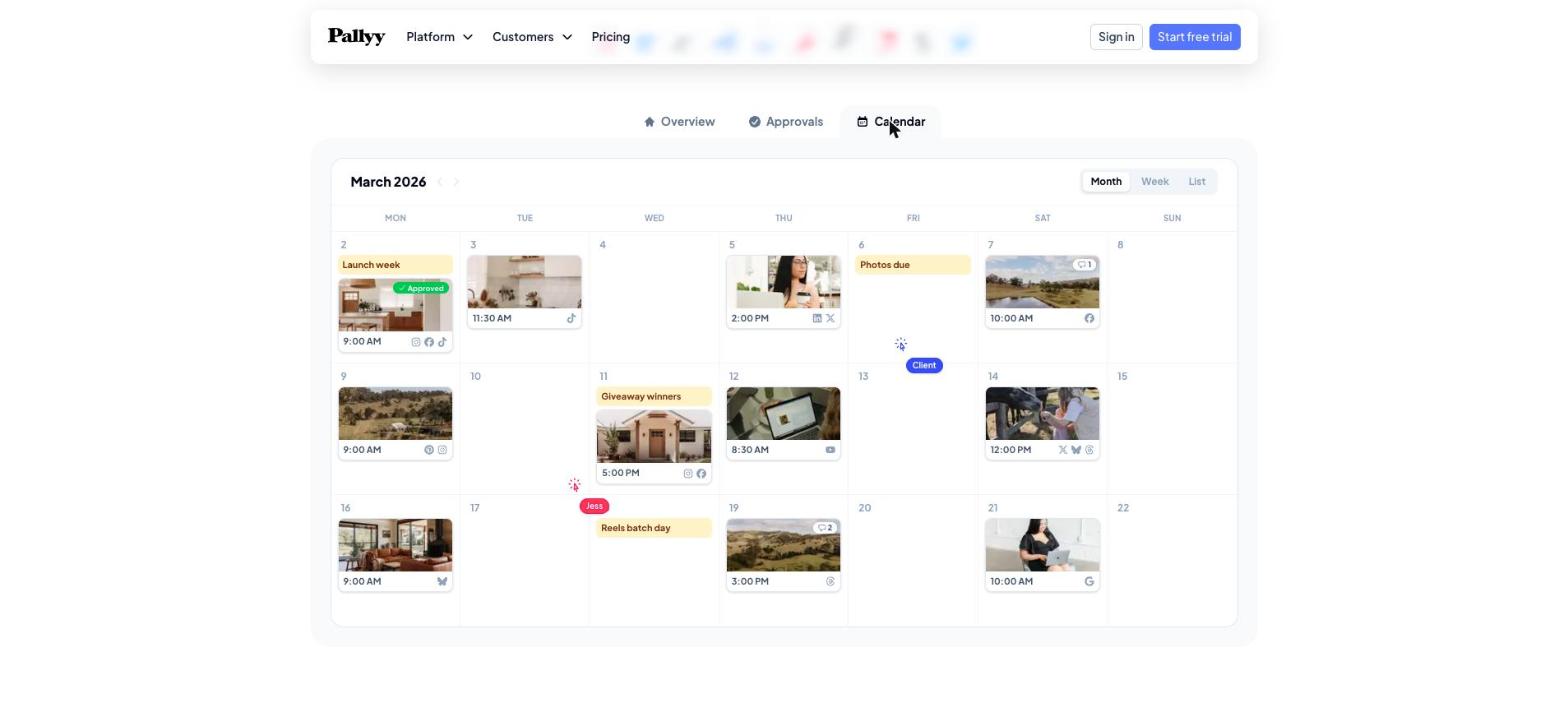Click the LinkedIn icon on 2:00 PM post
The image size is (1568, 717).
coord(817,319)
